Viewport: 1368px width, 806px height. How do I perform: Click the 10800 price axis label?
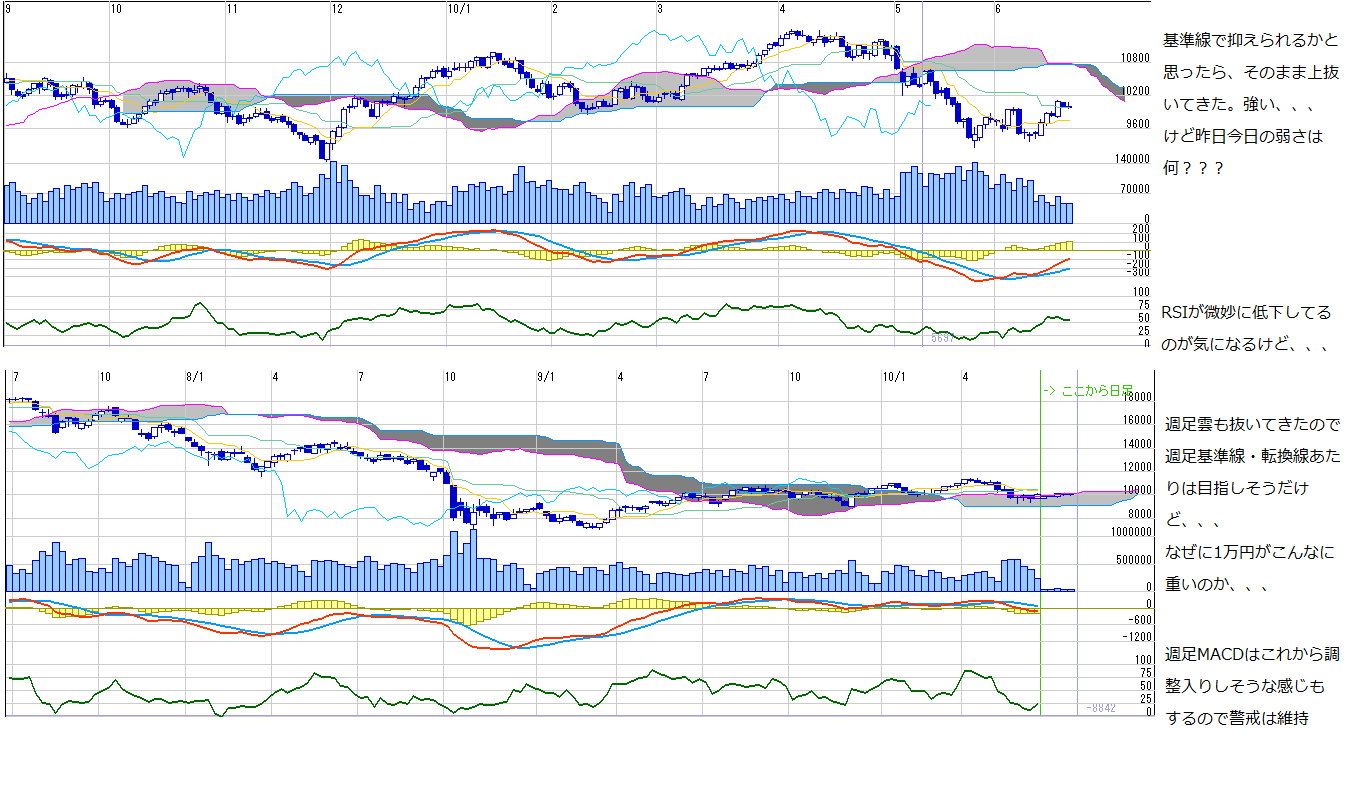coord(1135,58)
